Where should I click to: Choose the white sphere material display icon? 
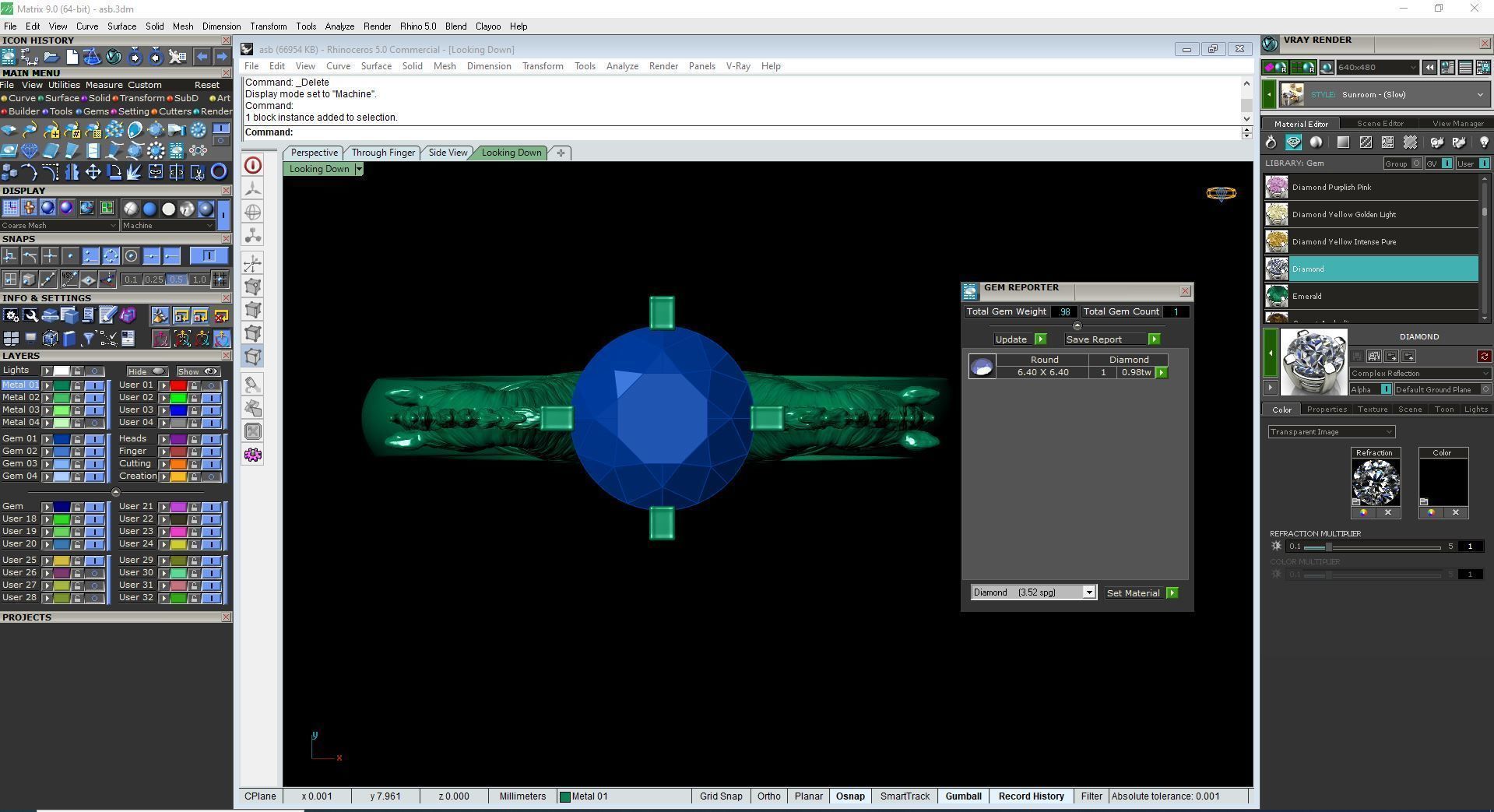(x=168, y=209)
